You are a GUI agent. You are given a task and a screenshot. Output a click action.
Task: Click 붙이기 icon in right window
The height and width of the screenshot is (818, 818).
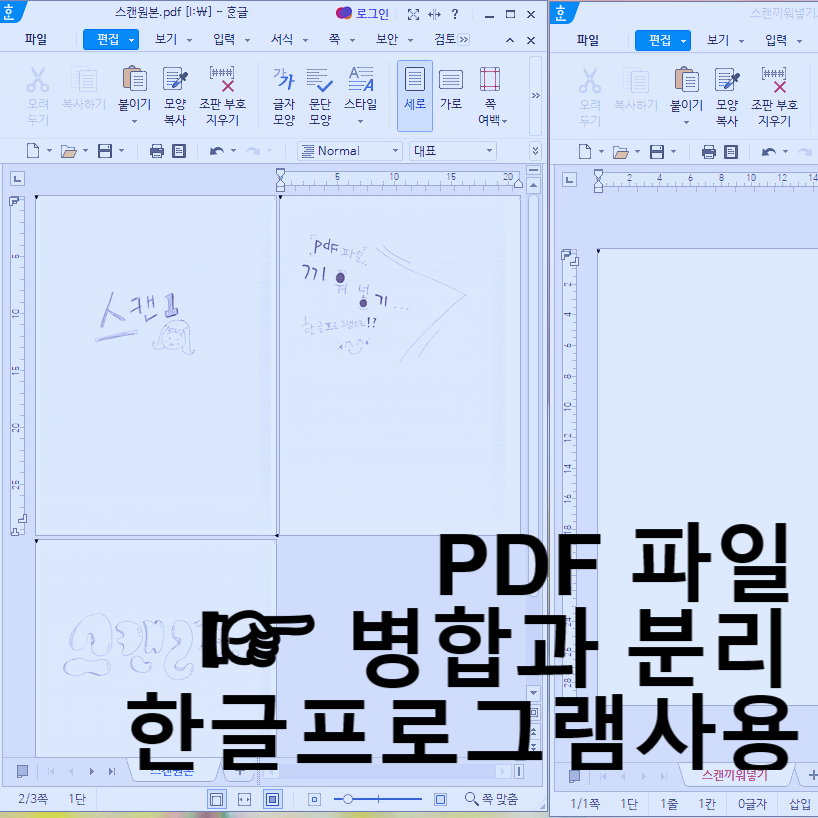687,80
